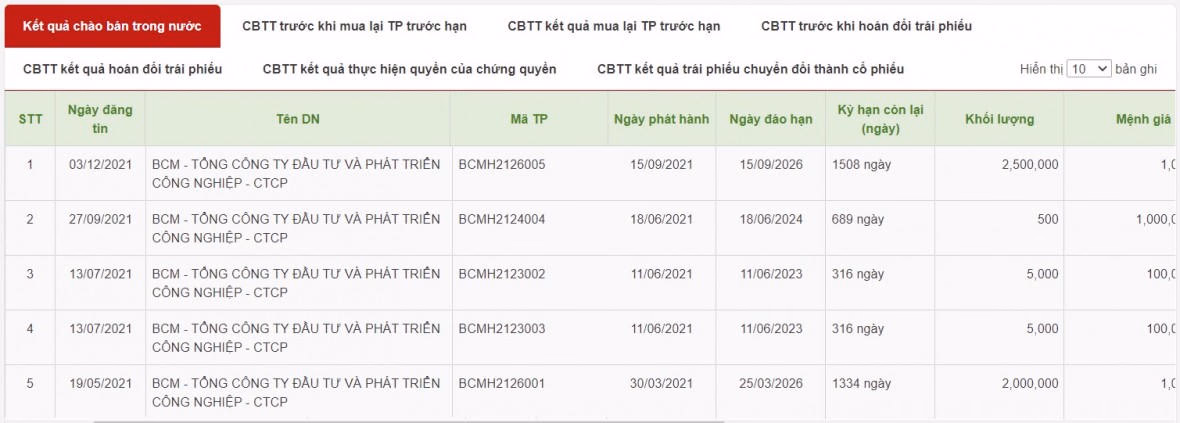Click the Ngày phát hành column header
The image size is (1180, 423).
(661, 119)
